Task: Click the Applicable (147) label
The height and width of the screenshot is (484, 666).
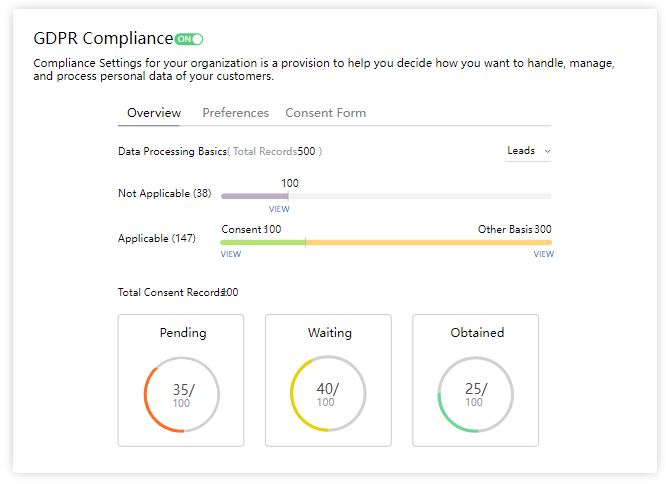Action: [156, 239]
